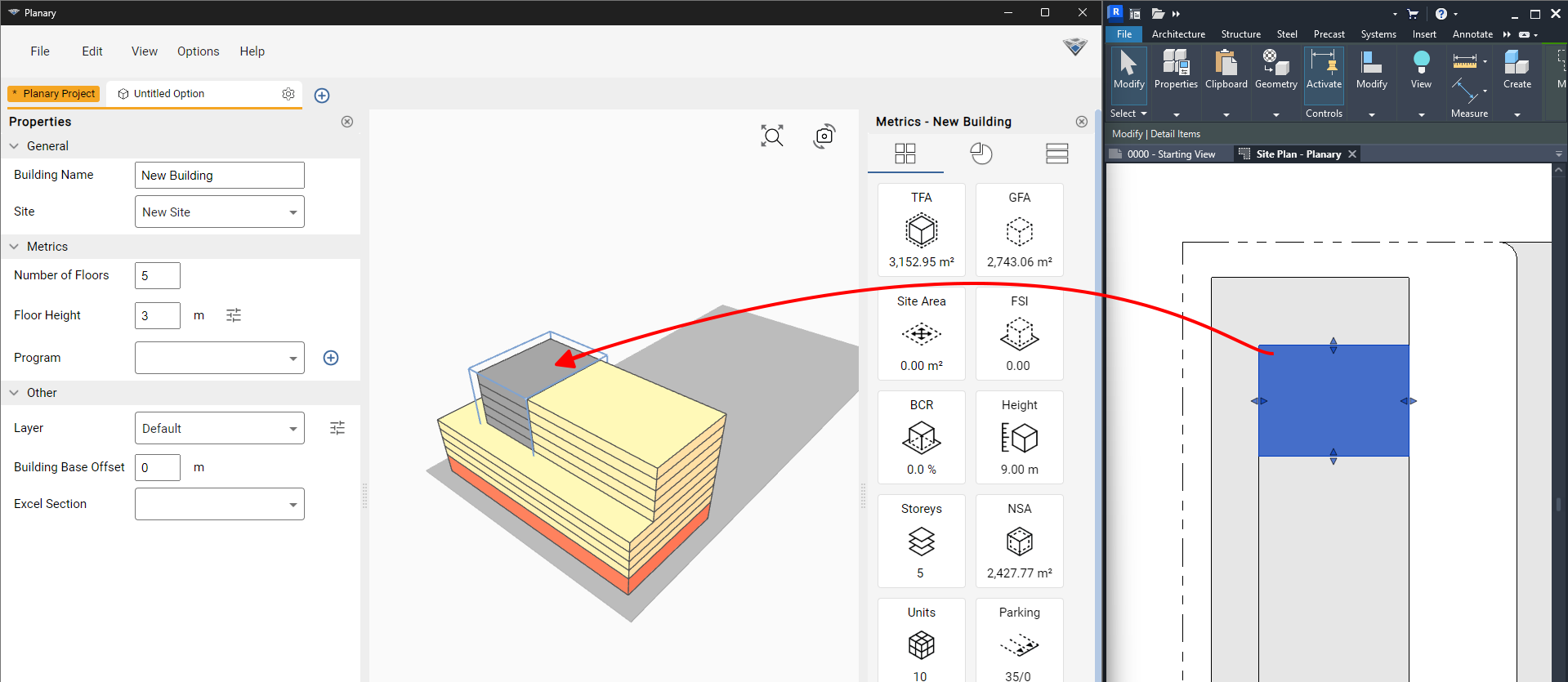This screenshot has height=682, width=1568.
Task: Close the Metrics - New Building panel
Action: click(1082, 122)
